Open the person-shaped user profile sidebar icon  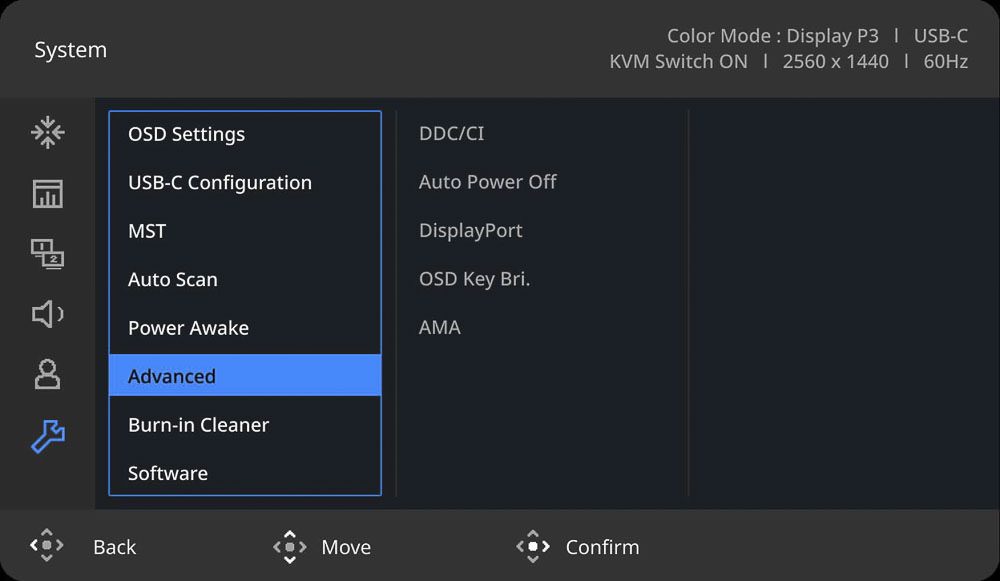pyautogui.click(x=47, y=374)
